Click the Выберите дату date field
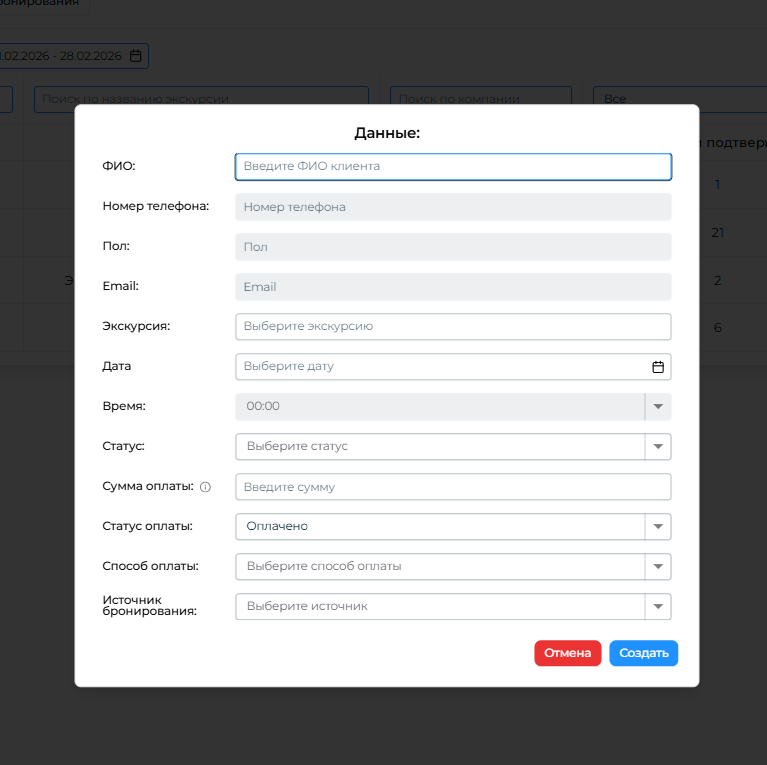 pos(440,367)
